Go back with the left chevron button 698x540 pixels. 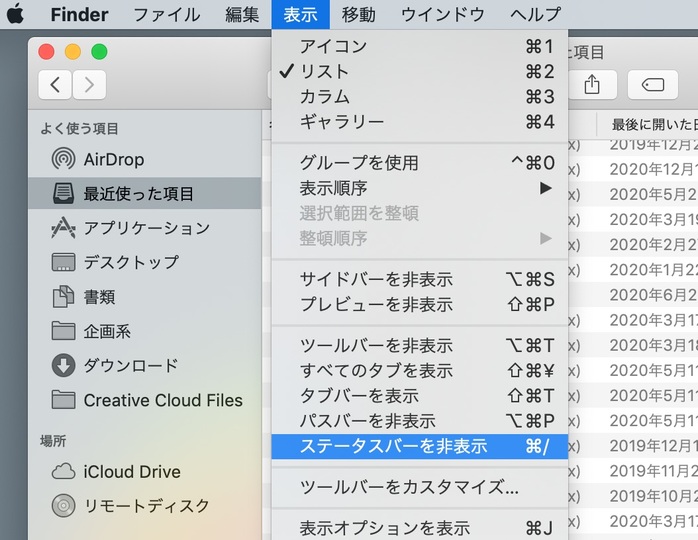point(55,84)
